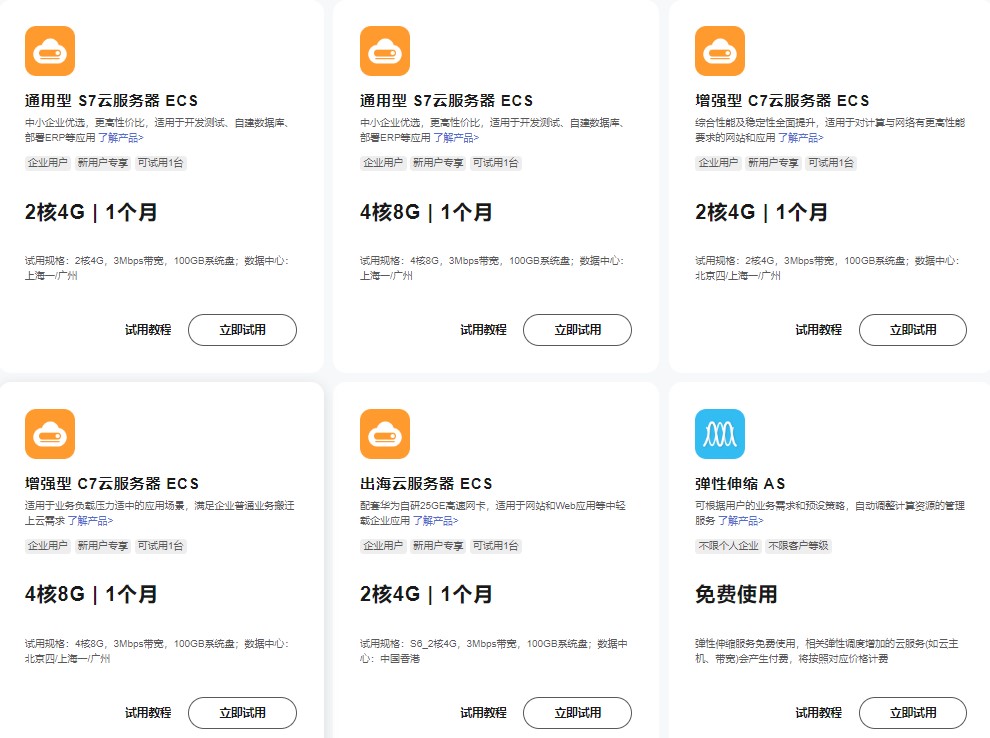
Task: Click 可试用1台 tag on C7 2核4G card
Action: 831,163
